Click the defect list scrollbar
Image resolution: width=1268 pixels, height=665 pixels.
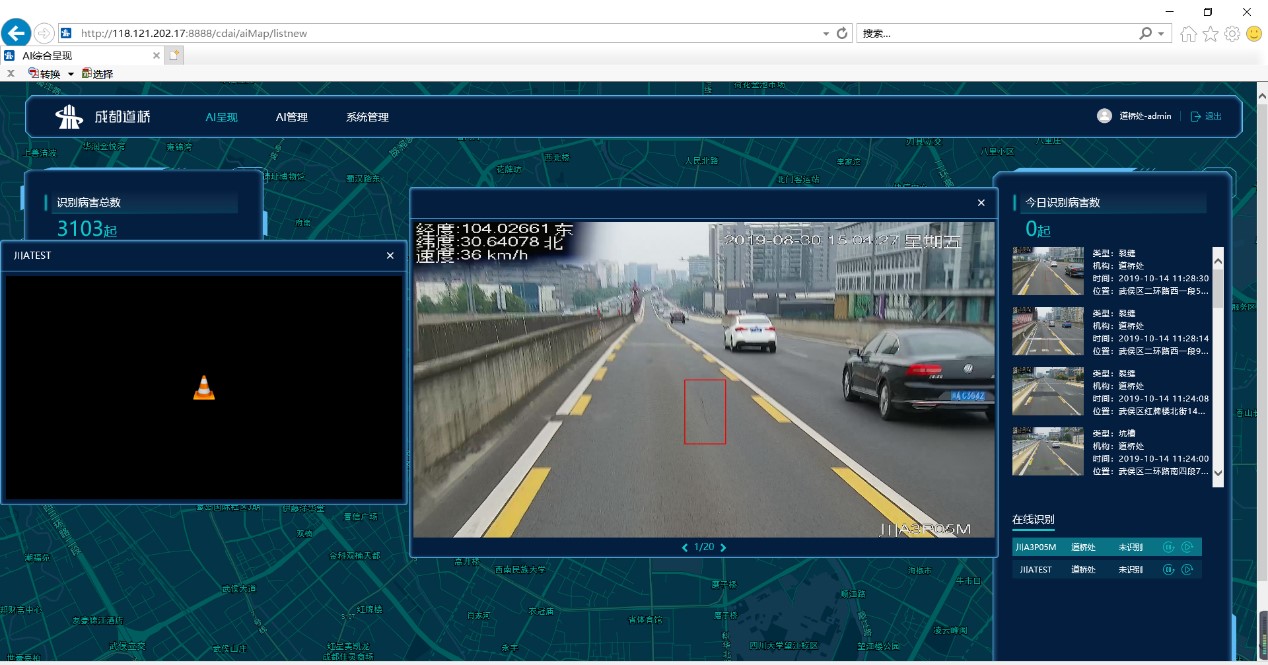(1218, 367)
